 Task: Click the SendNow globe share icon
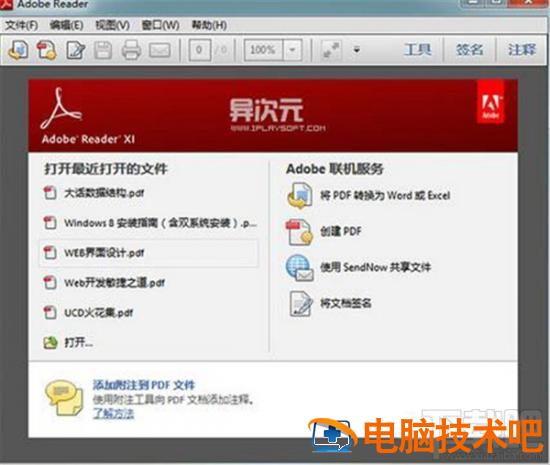pyautogui.click(x=300, y=268)
